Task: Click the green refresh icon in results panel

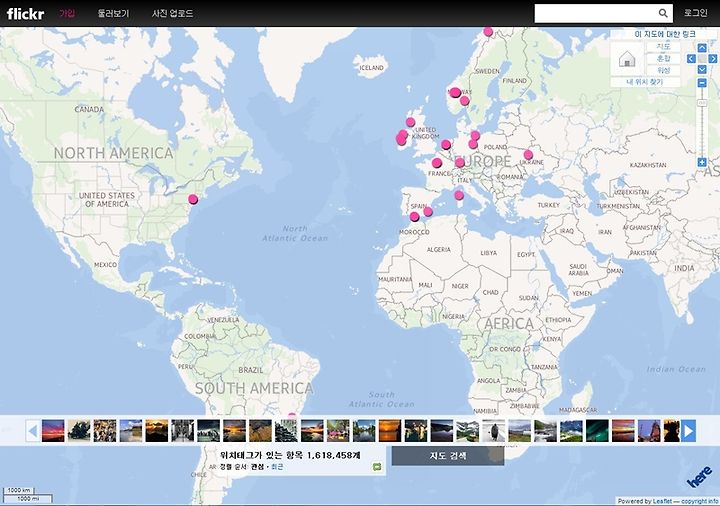Action: coord(377,467)
